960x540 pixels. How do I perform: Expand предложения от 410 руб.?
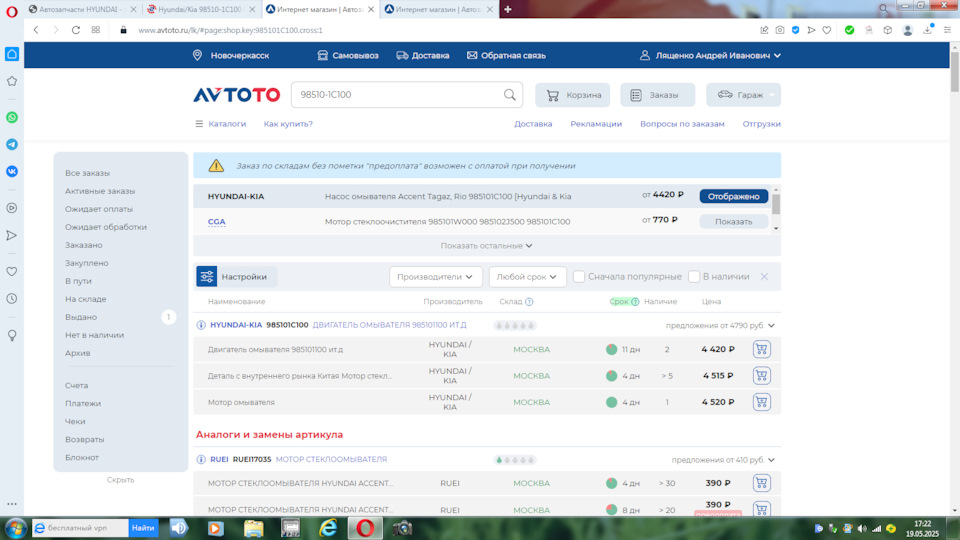(x=723, y=459)
